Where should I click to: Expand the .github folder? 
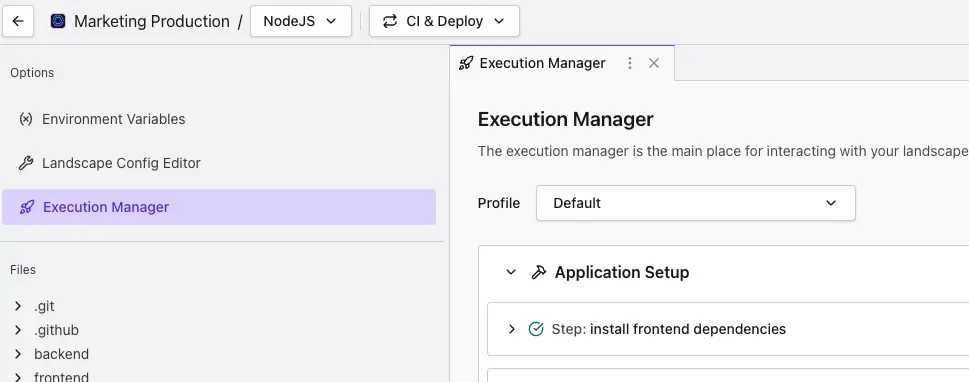click(x=18, y=330)
